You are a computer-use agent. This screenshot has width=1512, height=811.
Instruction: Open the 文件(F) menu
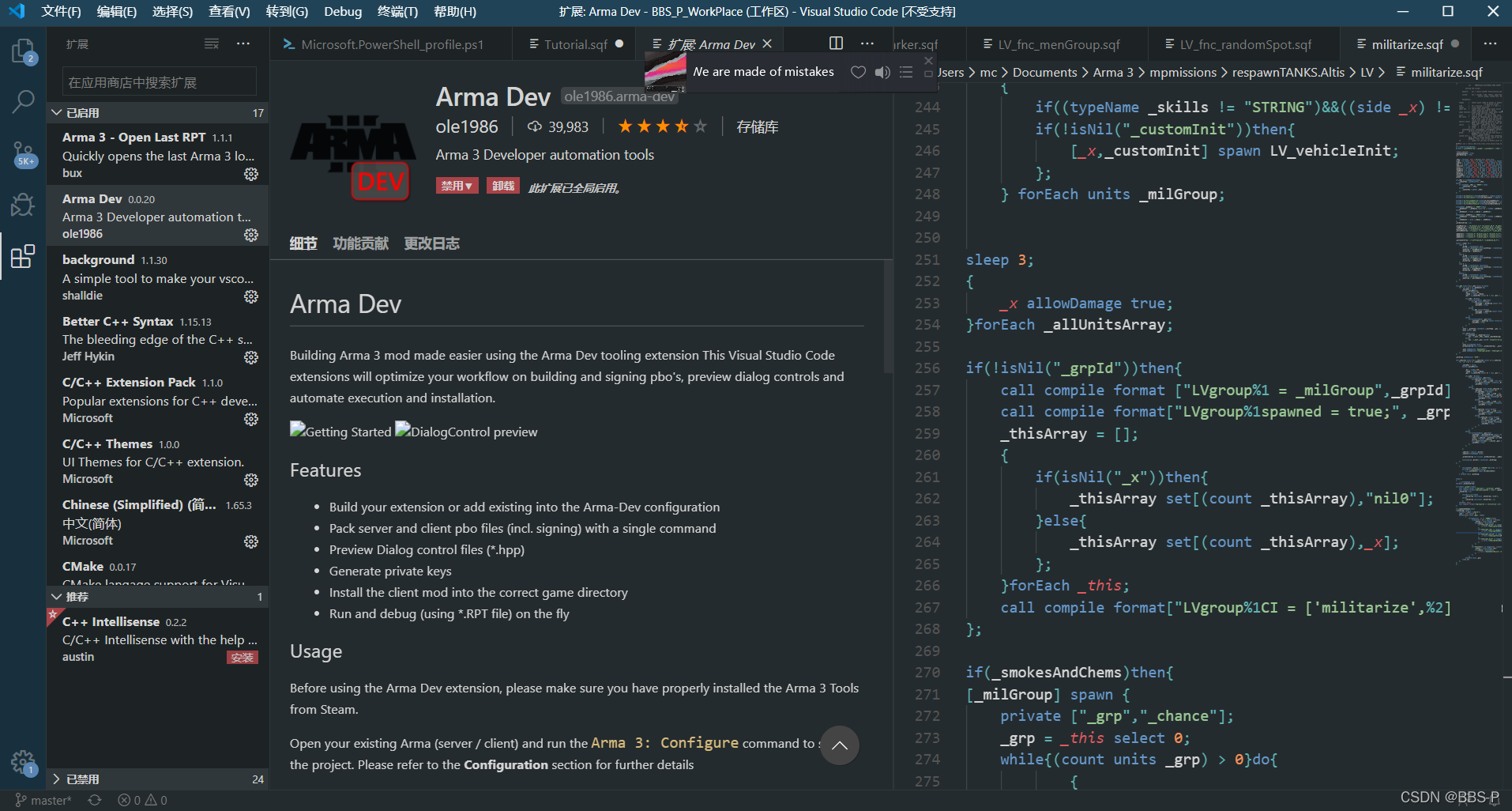click(x=61, y=11)
